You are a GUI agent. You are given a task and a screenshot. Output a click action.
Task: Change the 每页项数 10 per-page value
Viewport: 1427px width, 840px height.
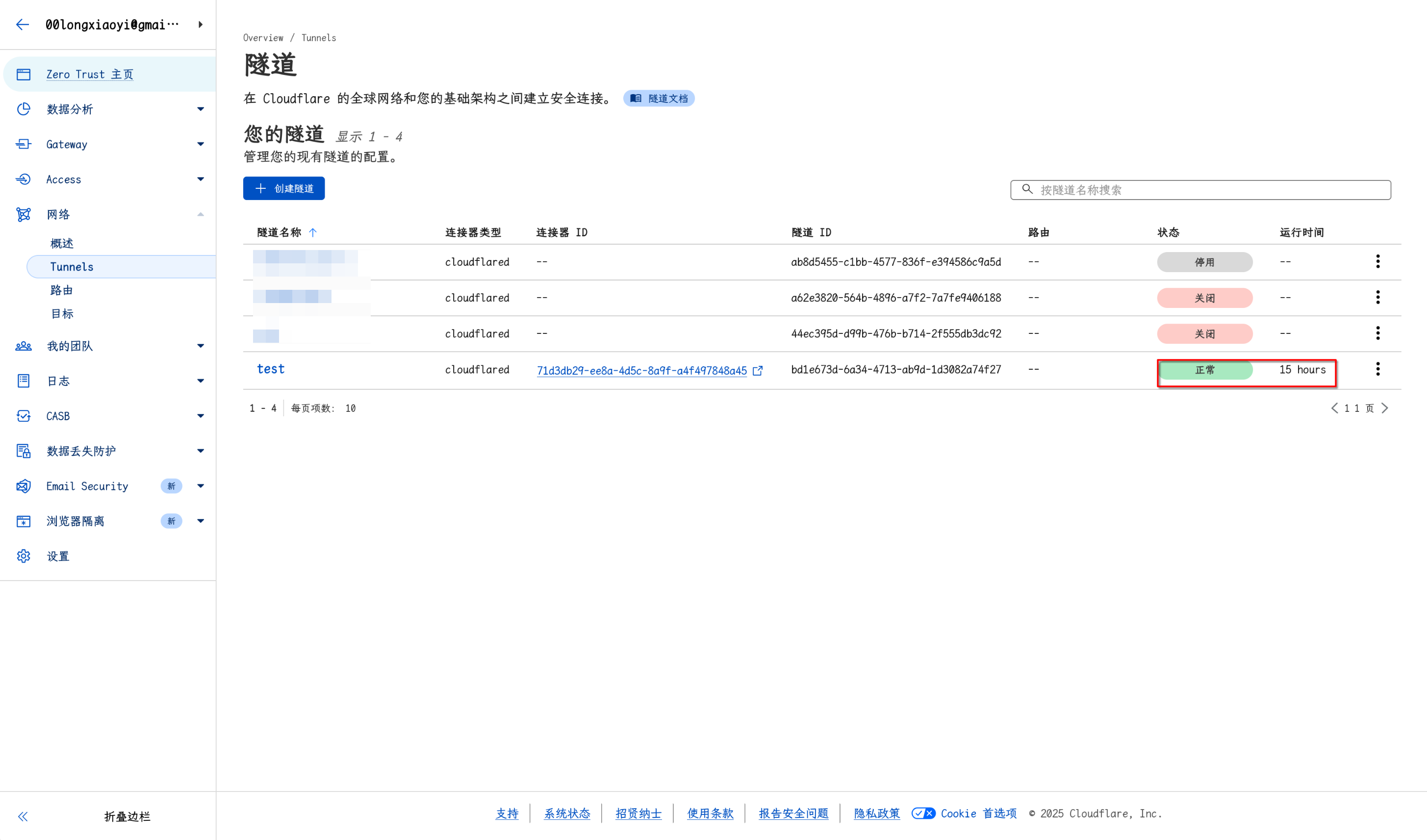(351, 408)
